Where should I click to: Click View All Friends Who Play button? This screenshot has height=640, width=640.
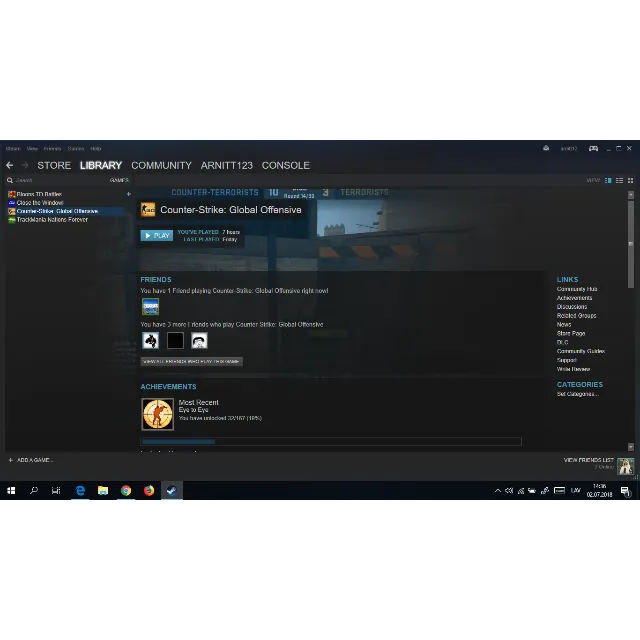191,361
